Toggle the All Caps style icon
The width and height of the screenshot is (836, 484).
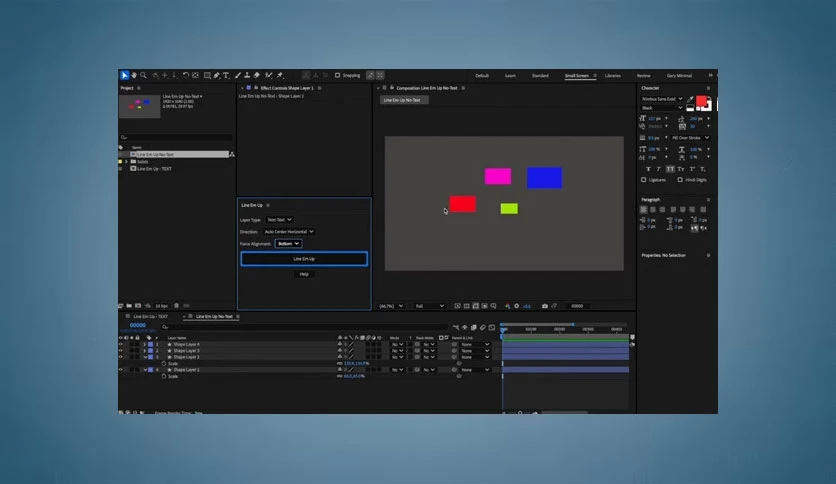point(670,169)
